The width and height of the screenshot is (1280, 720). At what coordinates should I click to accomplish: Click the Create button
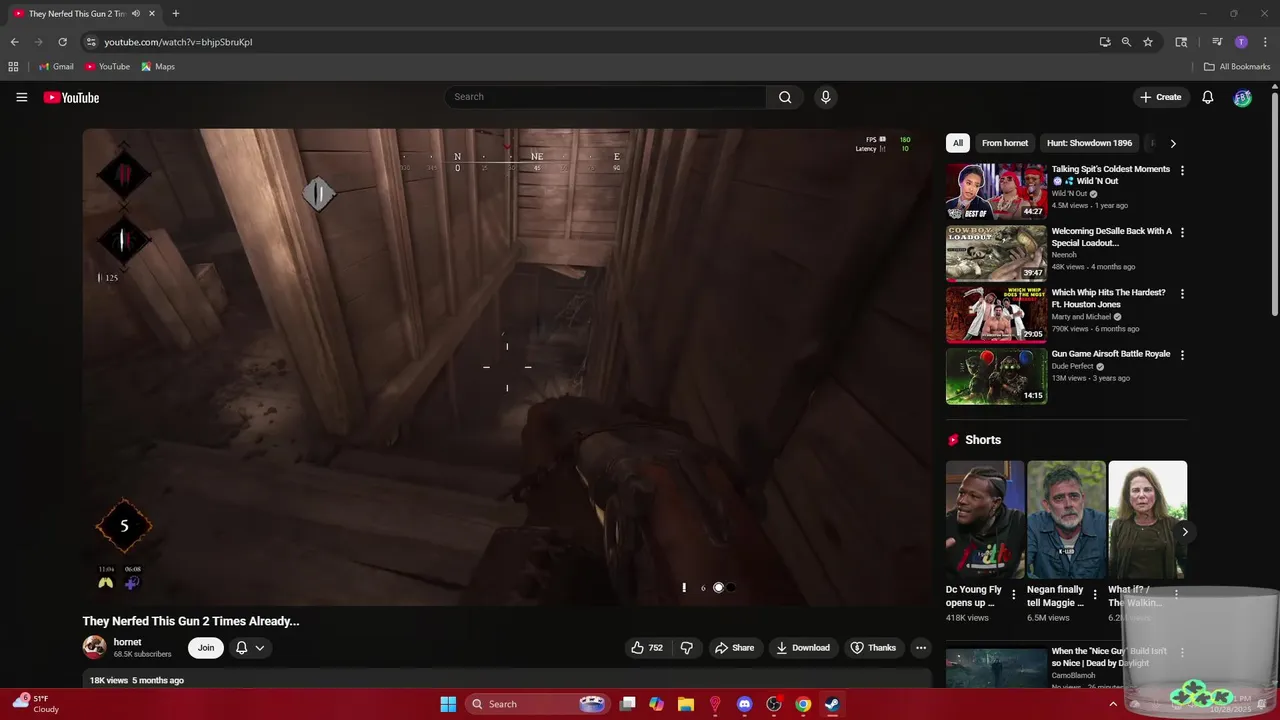click(1160, 97)
